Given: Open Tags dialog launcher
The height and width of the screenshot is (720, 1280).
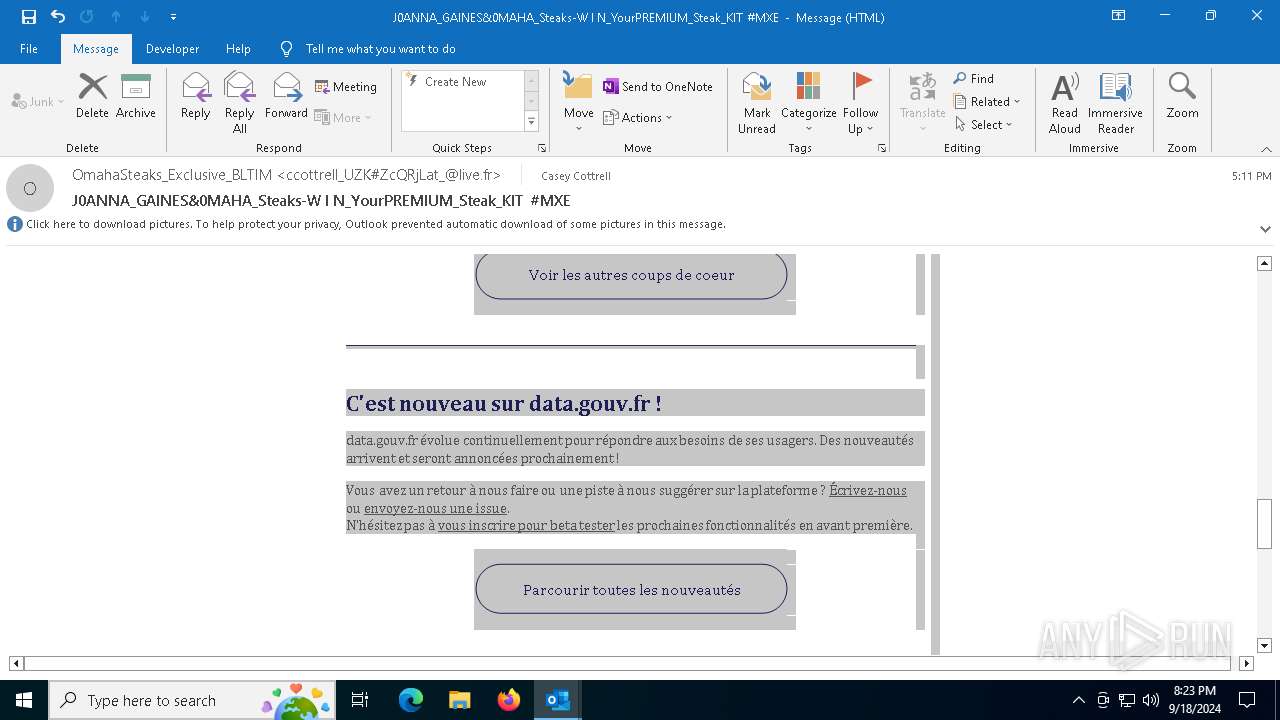Looking at the screenshot, I should 882,148.
